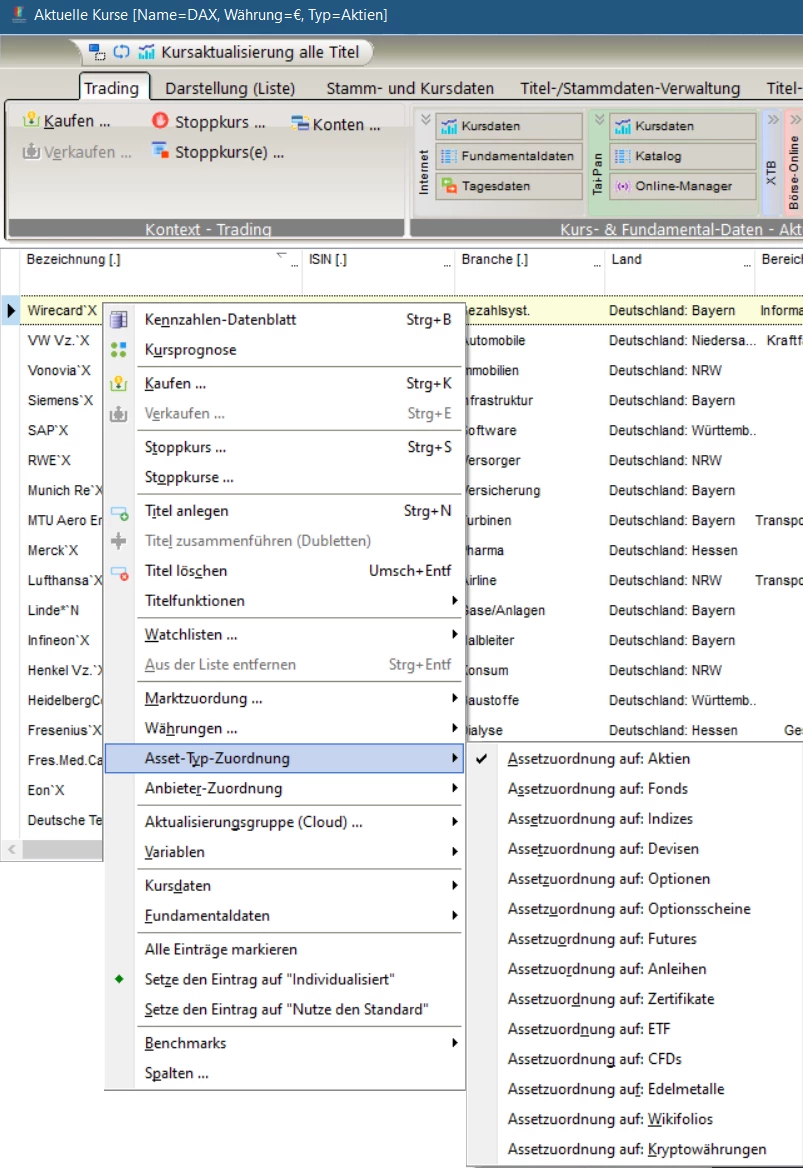The width and height of the screenshot is (803, 1168).
Task: Click the row selector arrow beside Wirecard
Action: pos(10,310)
